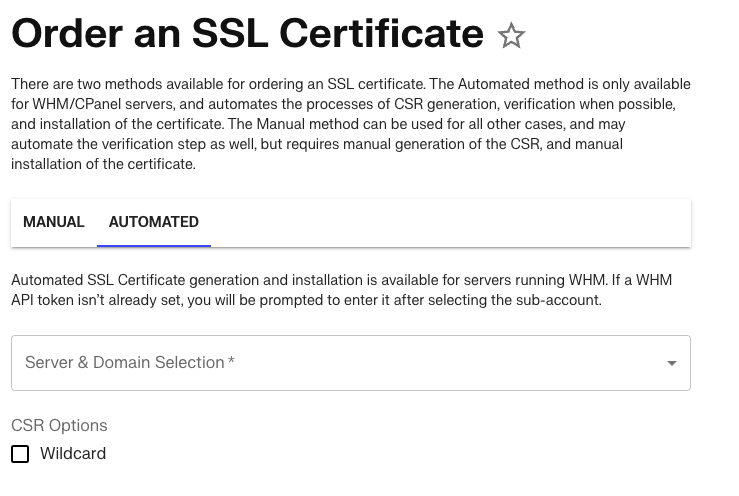Viewport: 739px width, 496px height.
Task: Click the Wildcard label text
Action: [73, 454]
